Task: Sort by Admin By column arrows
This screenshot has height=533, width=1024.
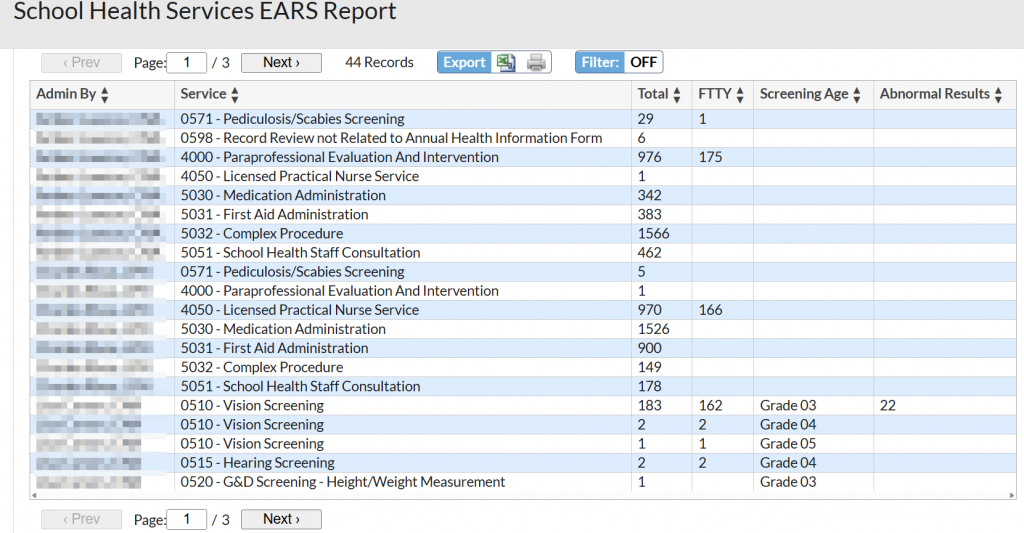Action: (x=105, y=95)
